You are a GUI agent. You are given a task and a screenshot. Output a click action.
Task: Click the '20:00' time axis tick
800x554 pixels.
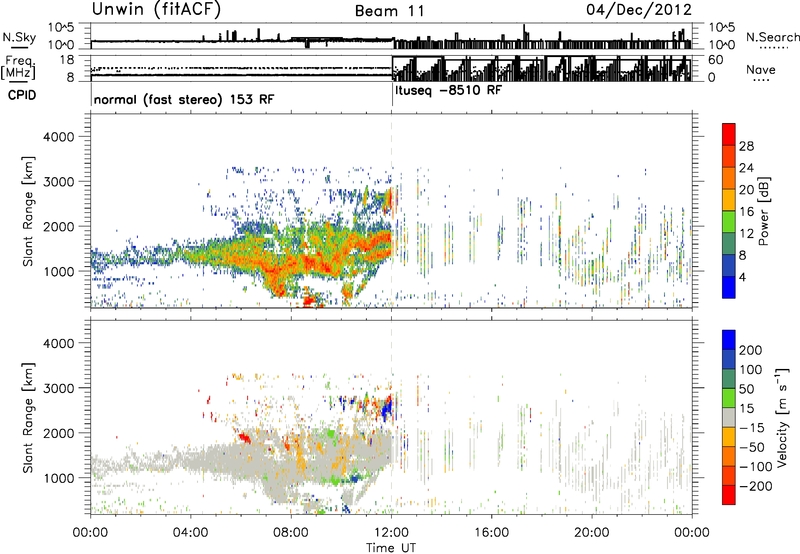(592, 533)
